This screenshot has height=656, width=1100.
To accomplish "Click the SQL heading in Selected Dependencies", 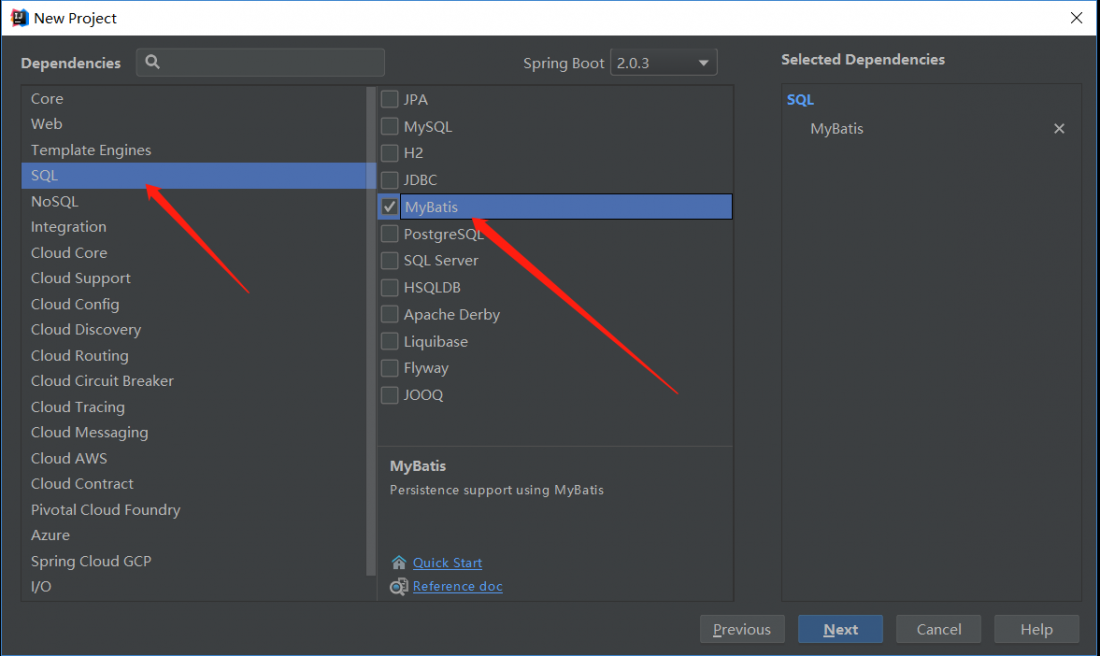I will (800, 100).
